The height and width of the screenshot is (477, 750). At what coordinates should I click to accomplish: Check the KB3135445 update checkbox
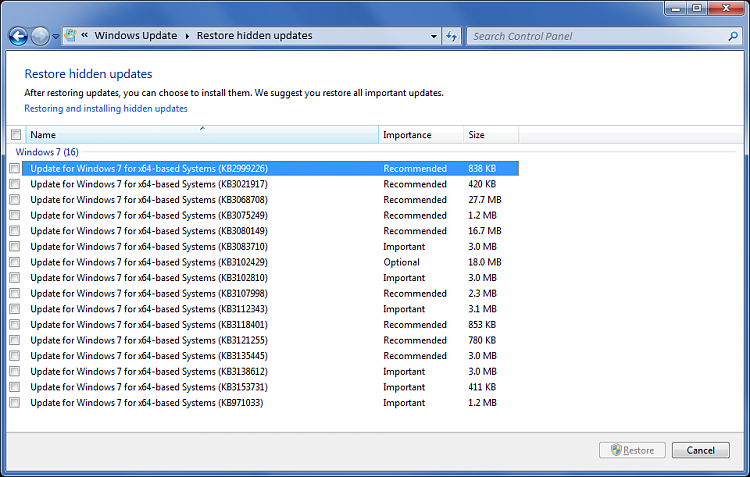pos(15,356)
